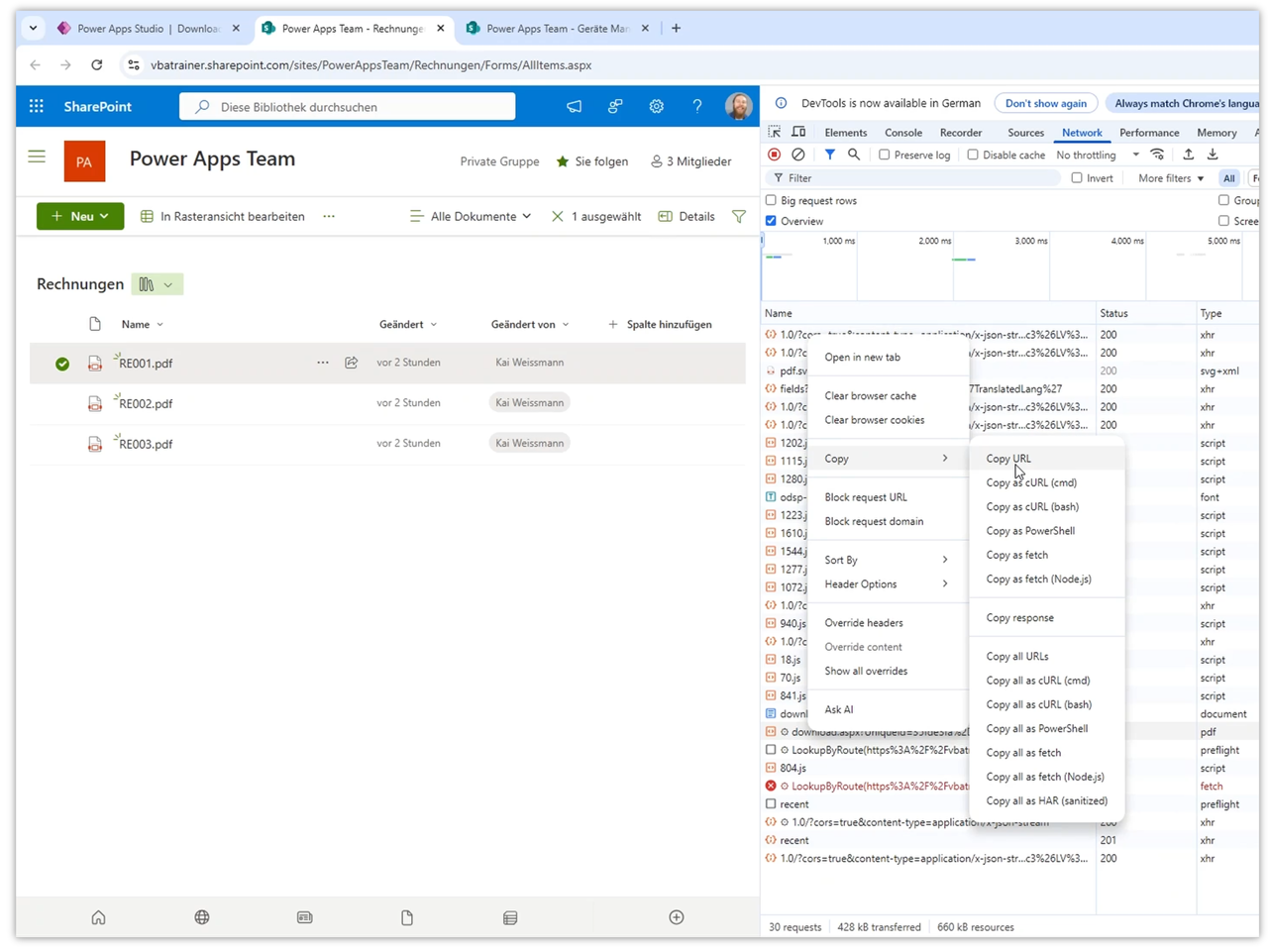Image resolution: width=1268 pixels, height=952 pixels.
Task: Enable the Preserve log checkbox
Action: [885, 155]
